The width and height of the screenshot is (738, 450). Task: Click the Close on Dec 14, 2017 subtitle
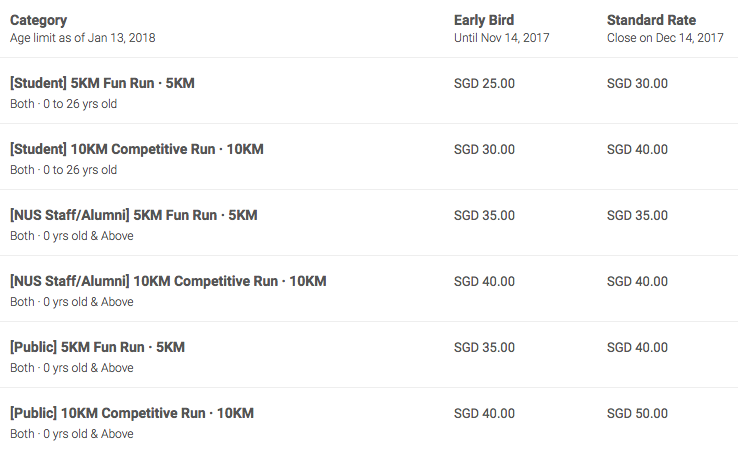[x=665, y=38]
